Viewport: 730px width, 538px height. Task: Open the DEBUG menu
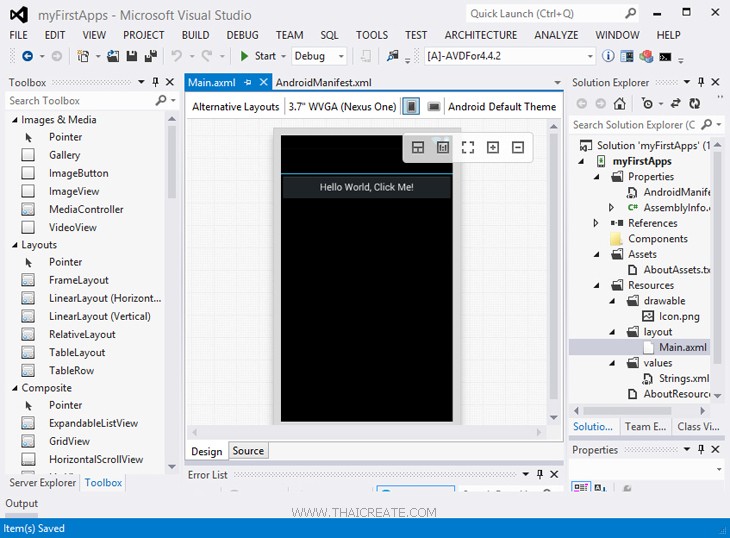coord(243,35)
